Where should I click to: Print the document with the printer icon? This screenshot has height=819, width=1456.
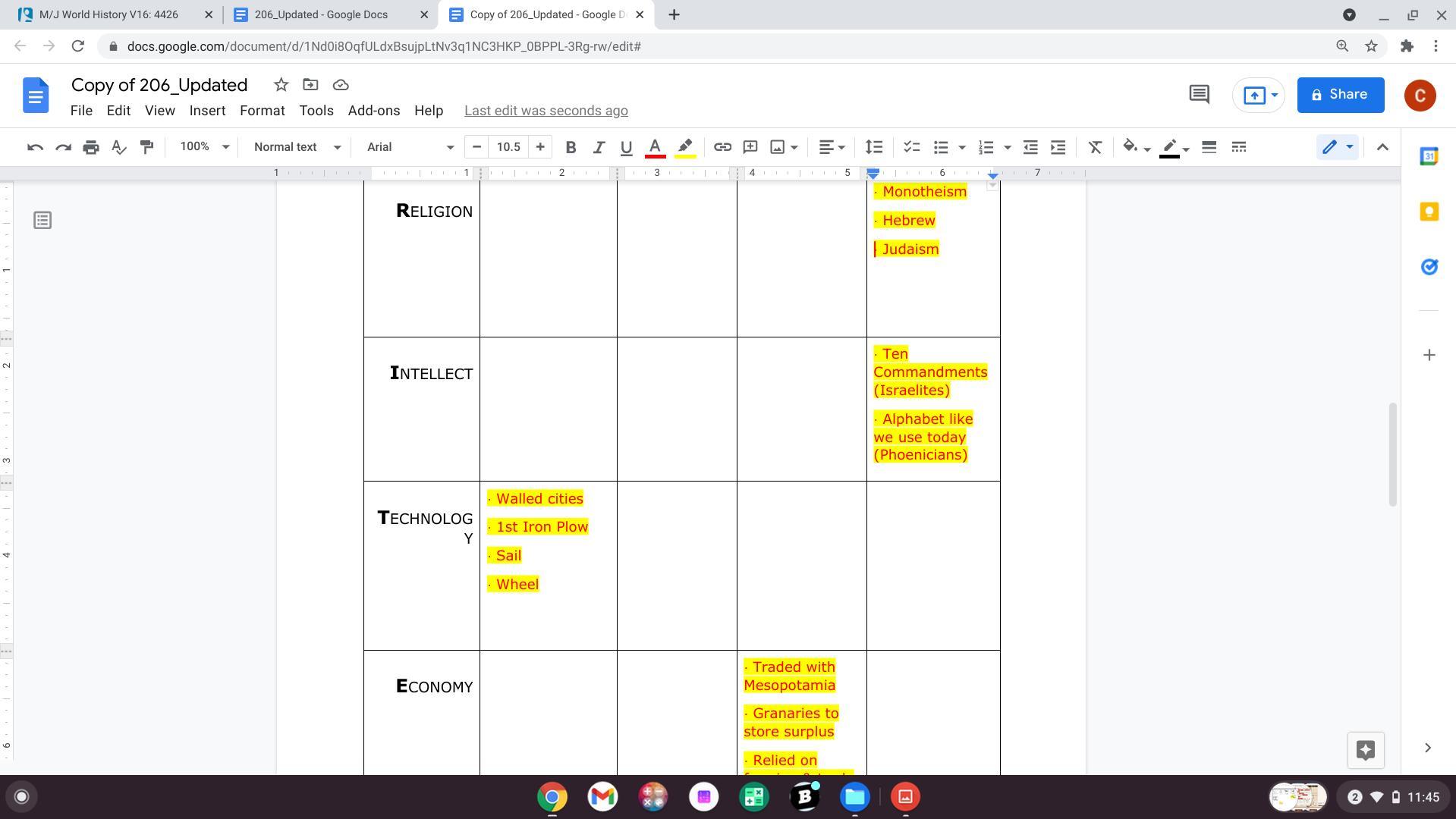[91, 147]
